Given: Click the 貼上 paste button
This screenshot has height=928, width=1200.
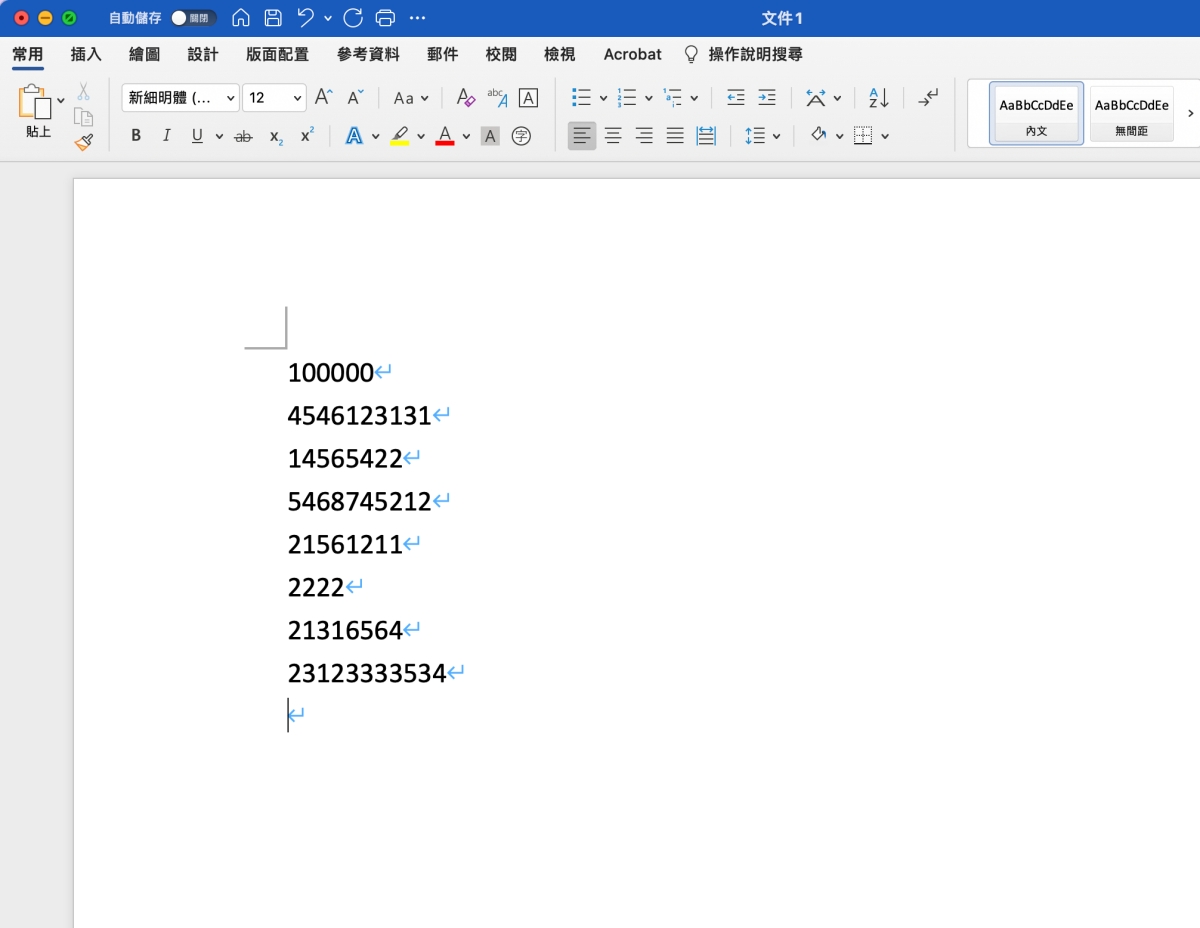Looking at the screenshot, I should tap(37, 112).
